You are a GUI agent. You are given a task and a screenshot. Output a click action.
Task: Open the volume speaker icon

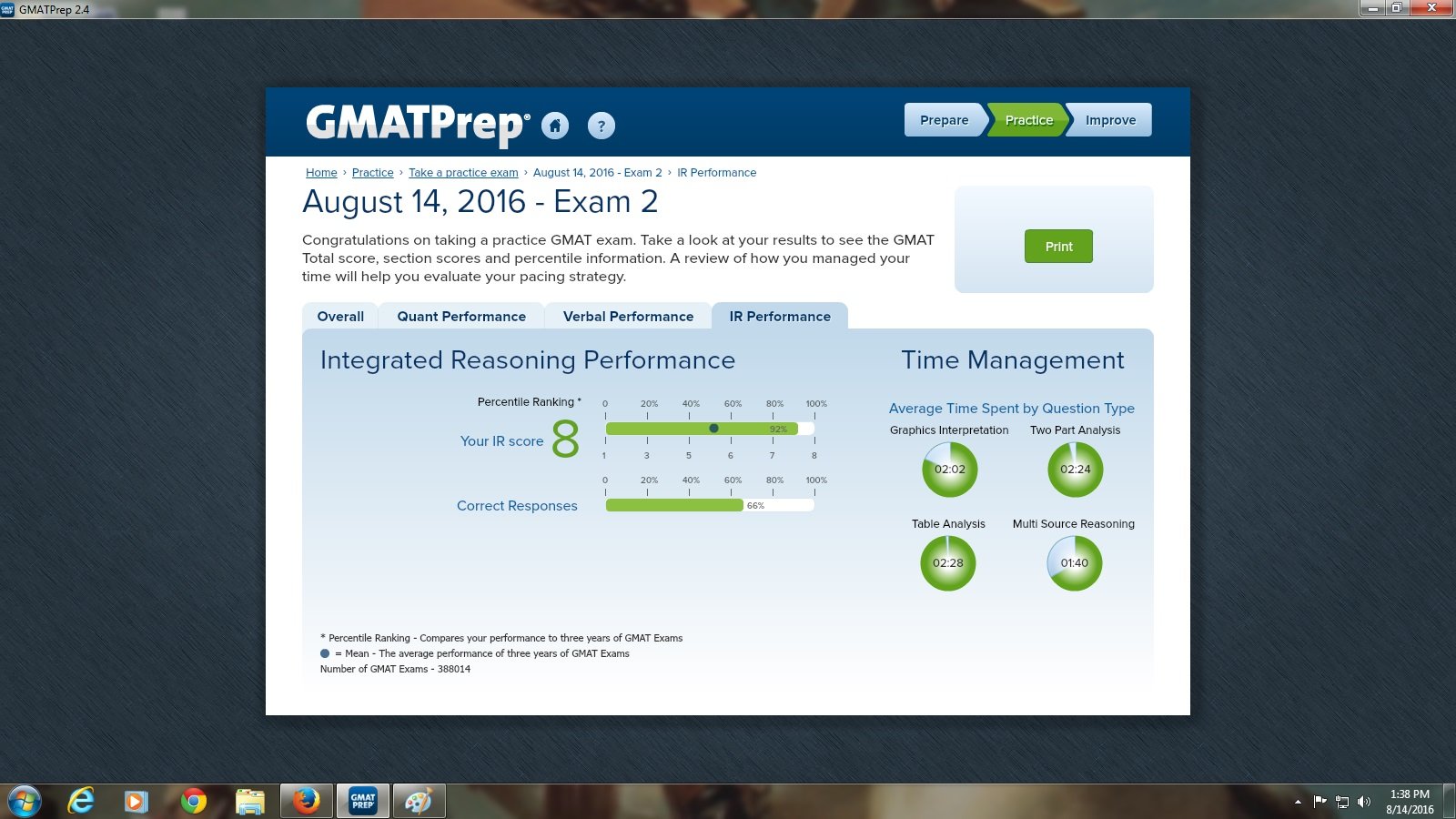pyautogui.click(x=1364, y=802)
